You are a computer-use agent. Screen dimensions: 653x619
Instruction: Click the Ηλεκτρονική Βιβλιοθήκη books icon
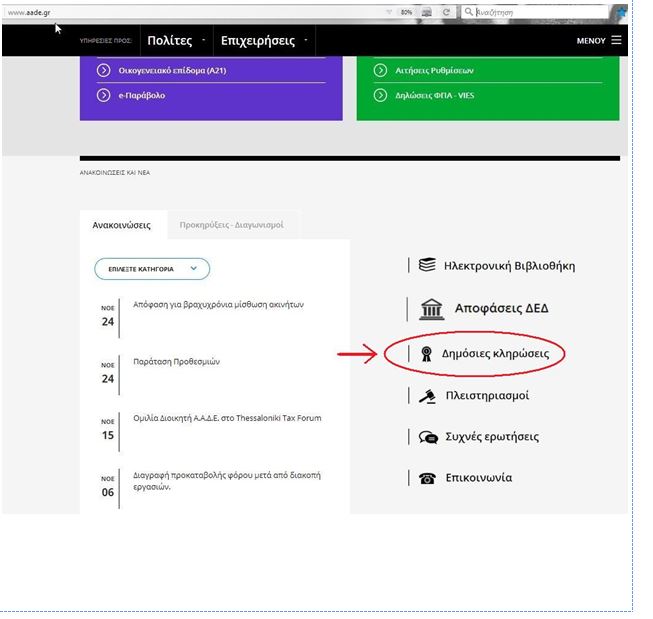427,265
